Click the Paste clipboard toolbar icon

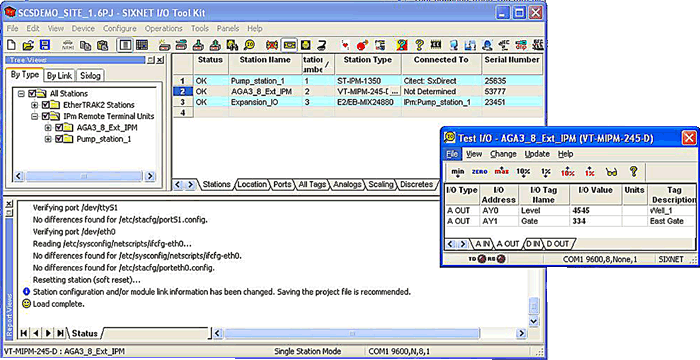103,45
